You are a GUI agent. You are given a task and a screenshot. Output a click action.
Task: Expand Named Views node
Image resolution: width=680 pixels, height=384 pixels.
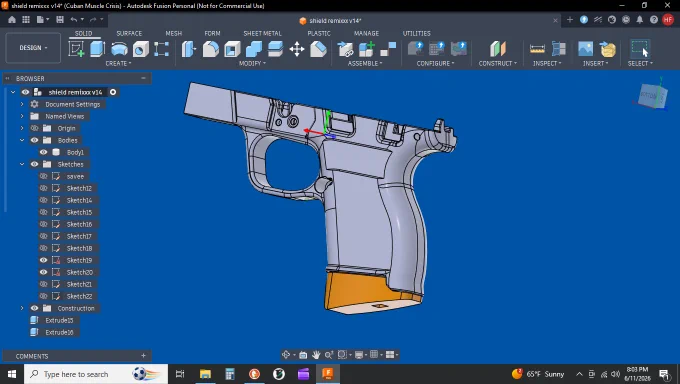[22, 116]
